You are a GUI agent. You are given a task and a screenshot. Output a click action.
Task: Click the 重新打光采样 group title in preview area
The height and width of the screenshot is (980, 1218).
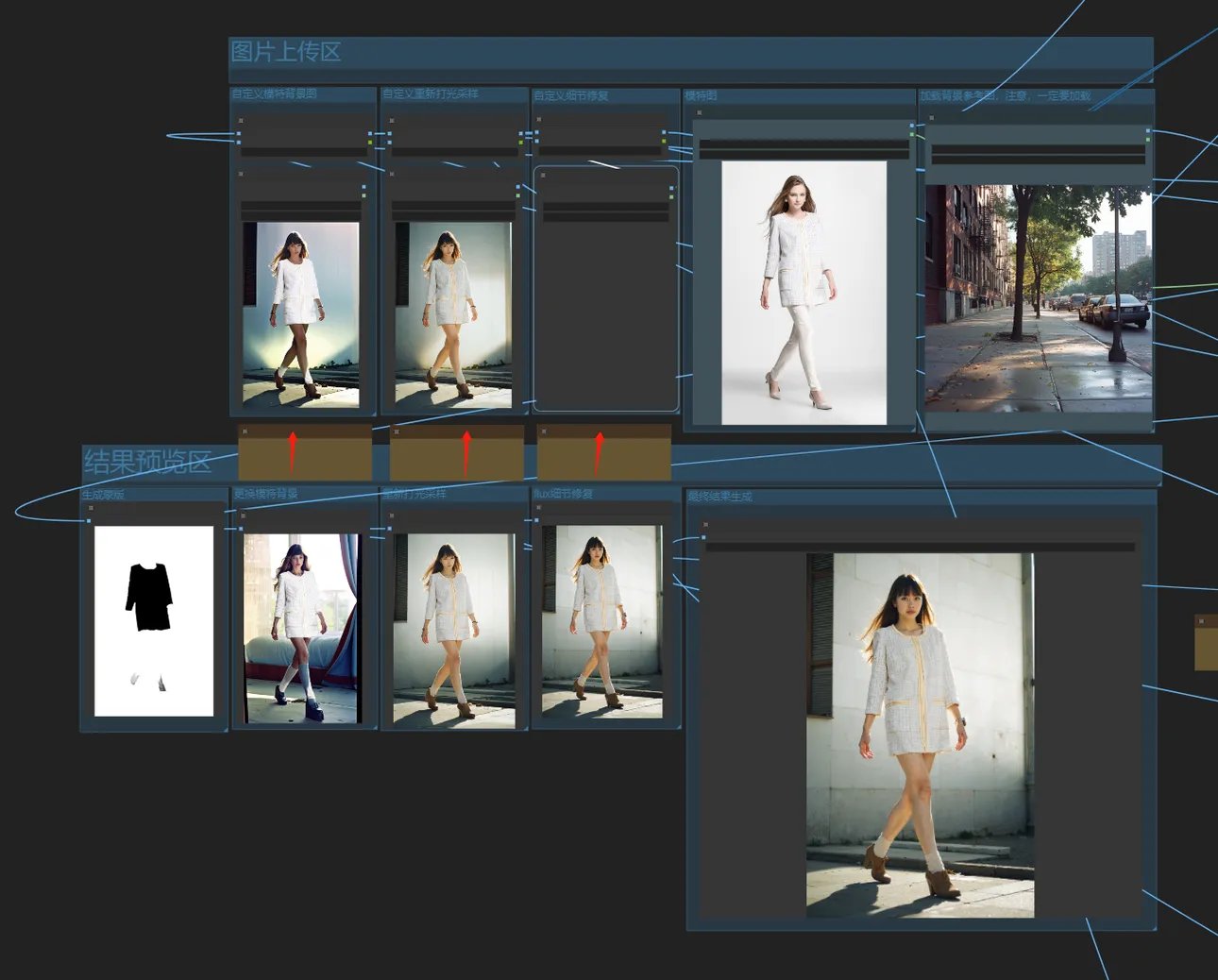[414, 493]
